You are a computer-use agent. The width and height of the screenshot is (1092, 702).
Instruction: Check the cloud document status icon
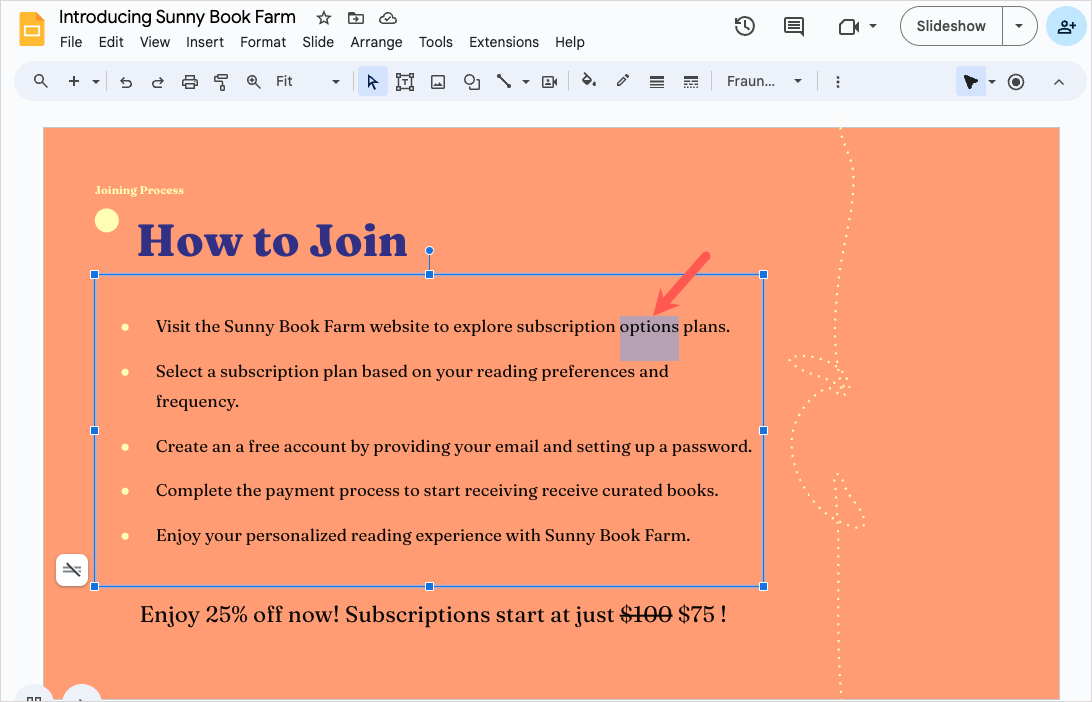388,18
